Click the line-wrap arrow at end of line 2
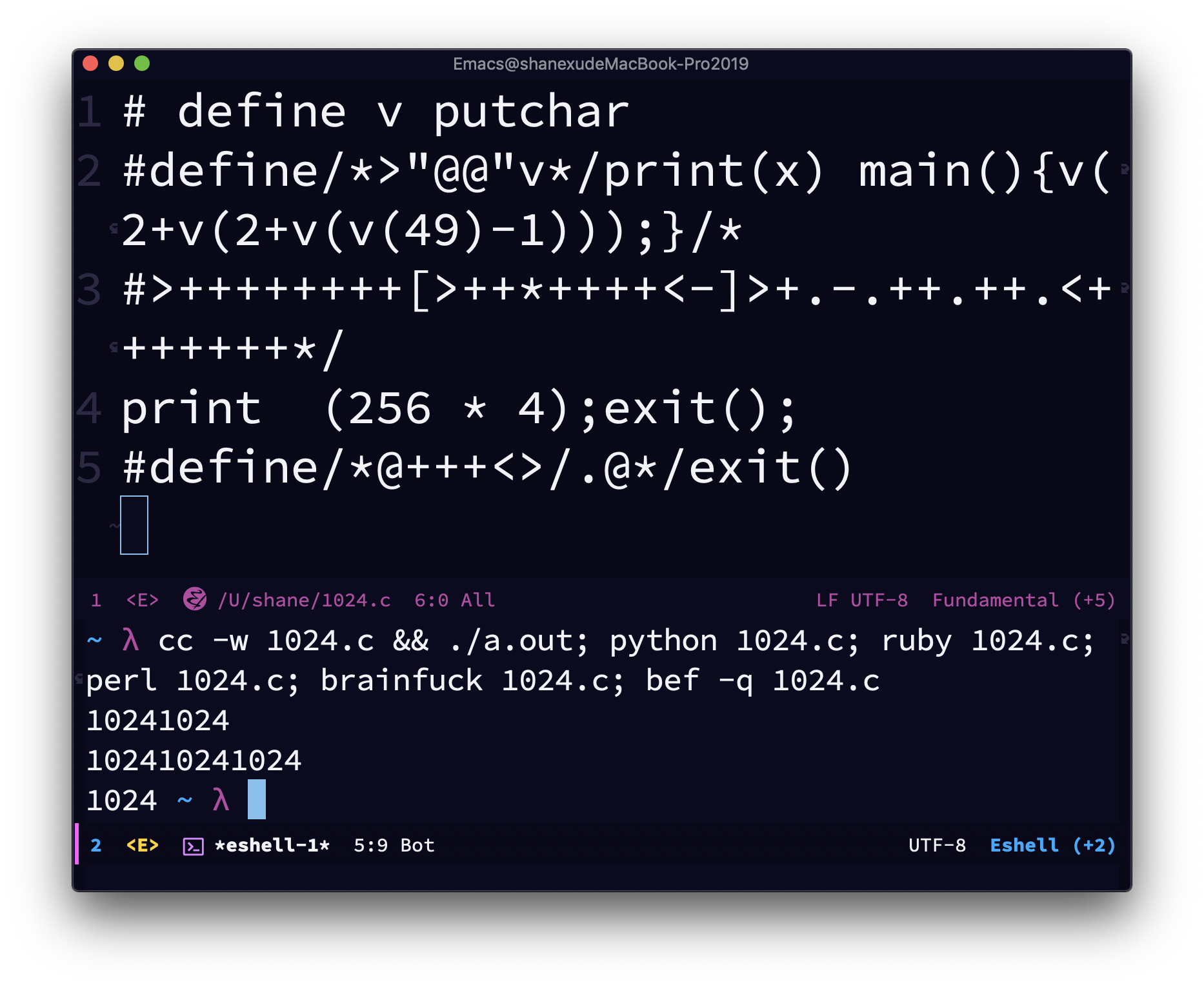Image resolution: width=1204 pixels, height=987 pixels. pyautogui.click(x=1125, y=170)
